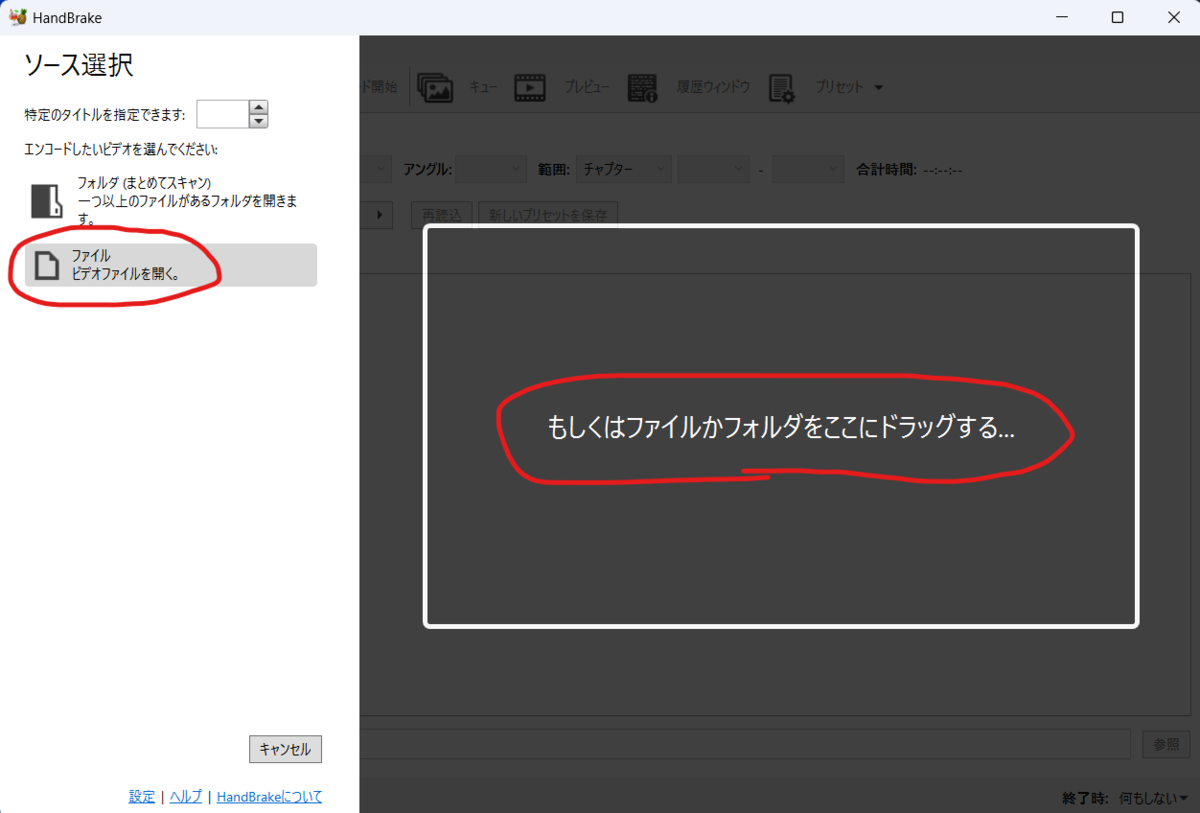Open the activity log window icon
This screenshot has width=1200, height=813.
(642, 87)
